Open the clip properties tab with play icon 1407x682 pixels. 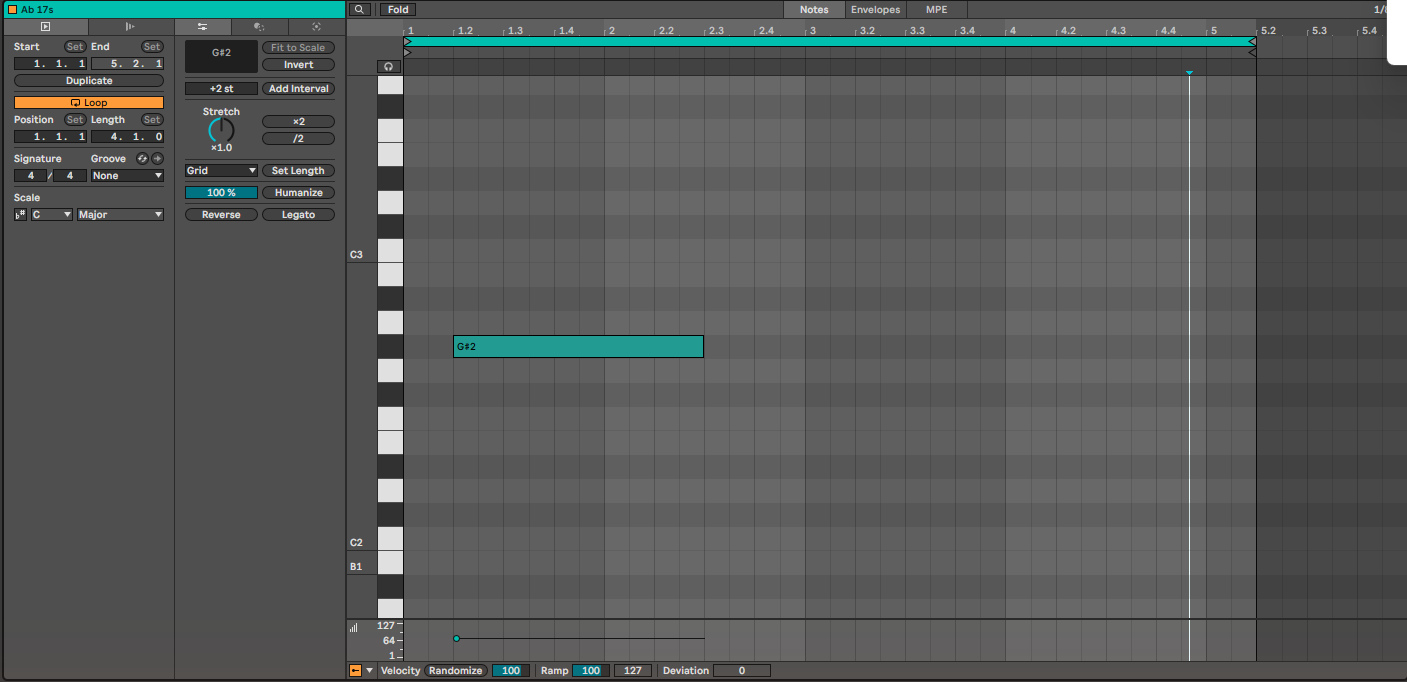point(45,27)
